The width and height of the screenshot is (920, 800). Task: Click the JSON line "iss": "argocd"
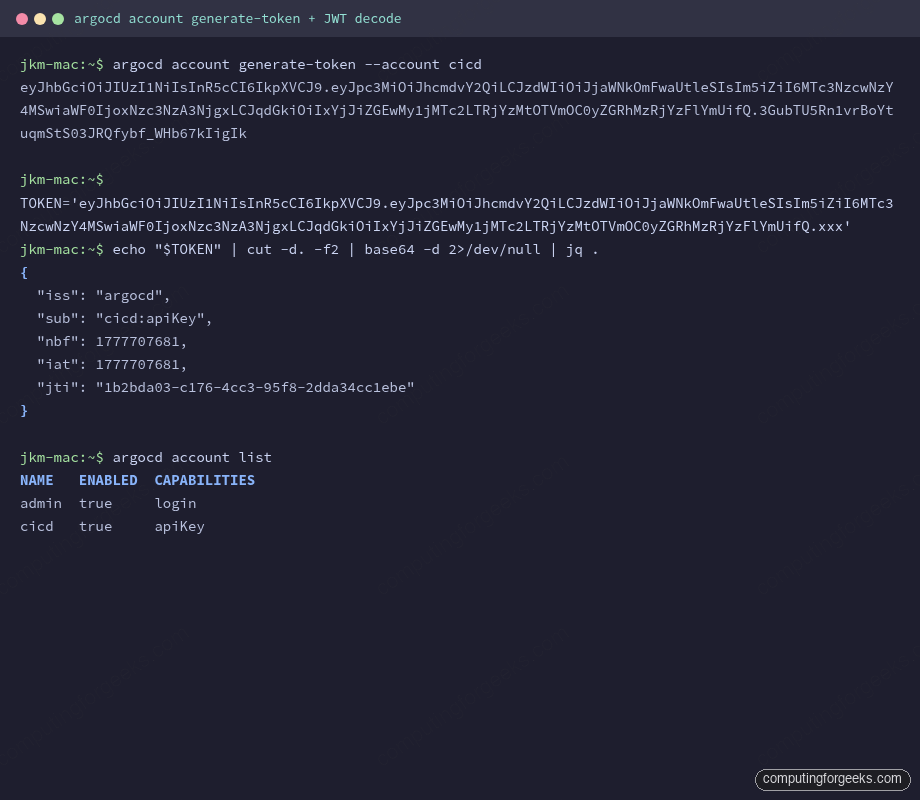103,295
